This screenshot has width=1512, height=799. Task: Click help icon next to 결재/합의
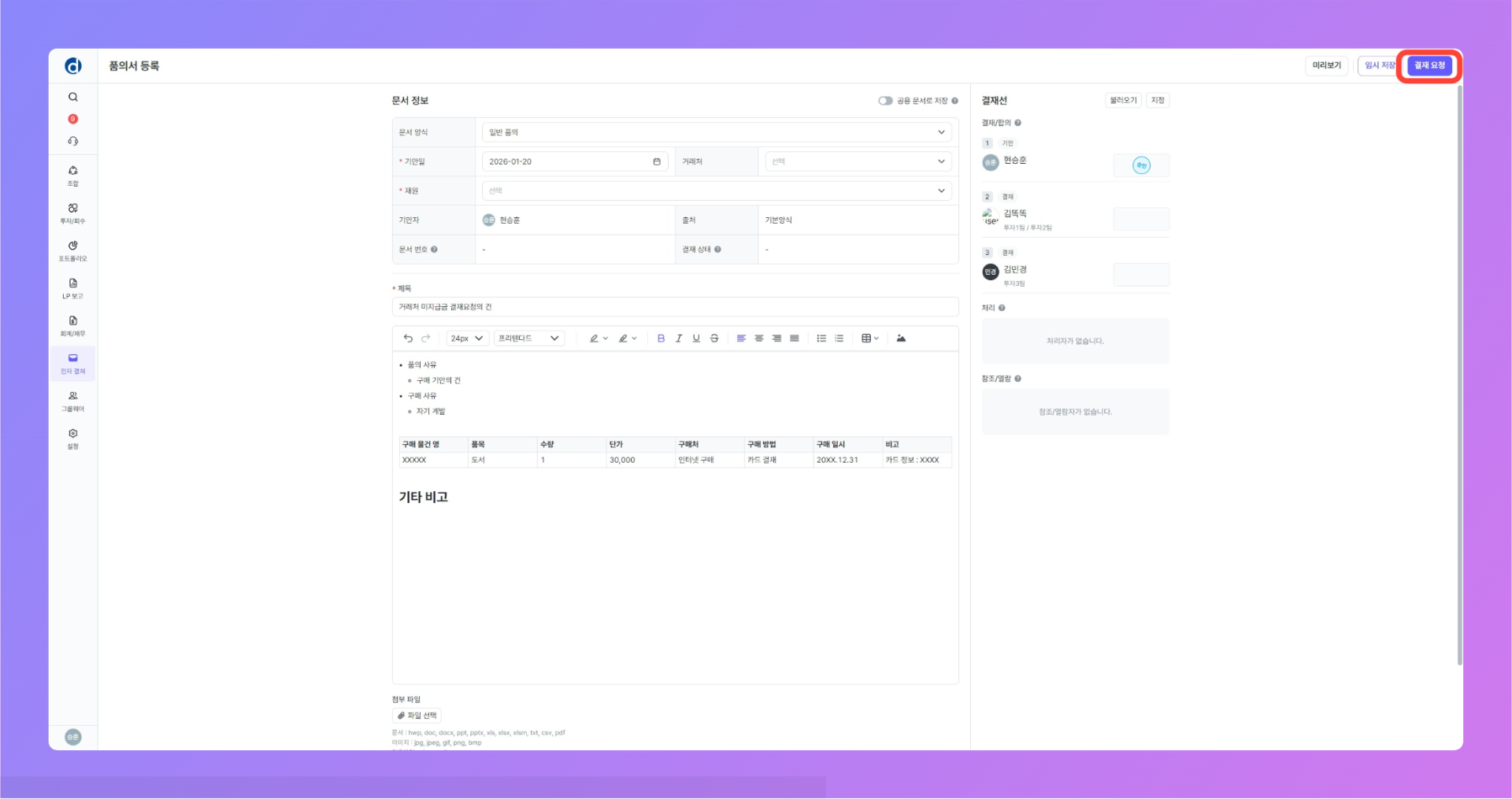(1017, 123)
